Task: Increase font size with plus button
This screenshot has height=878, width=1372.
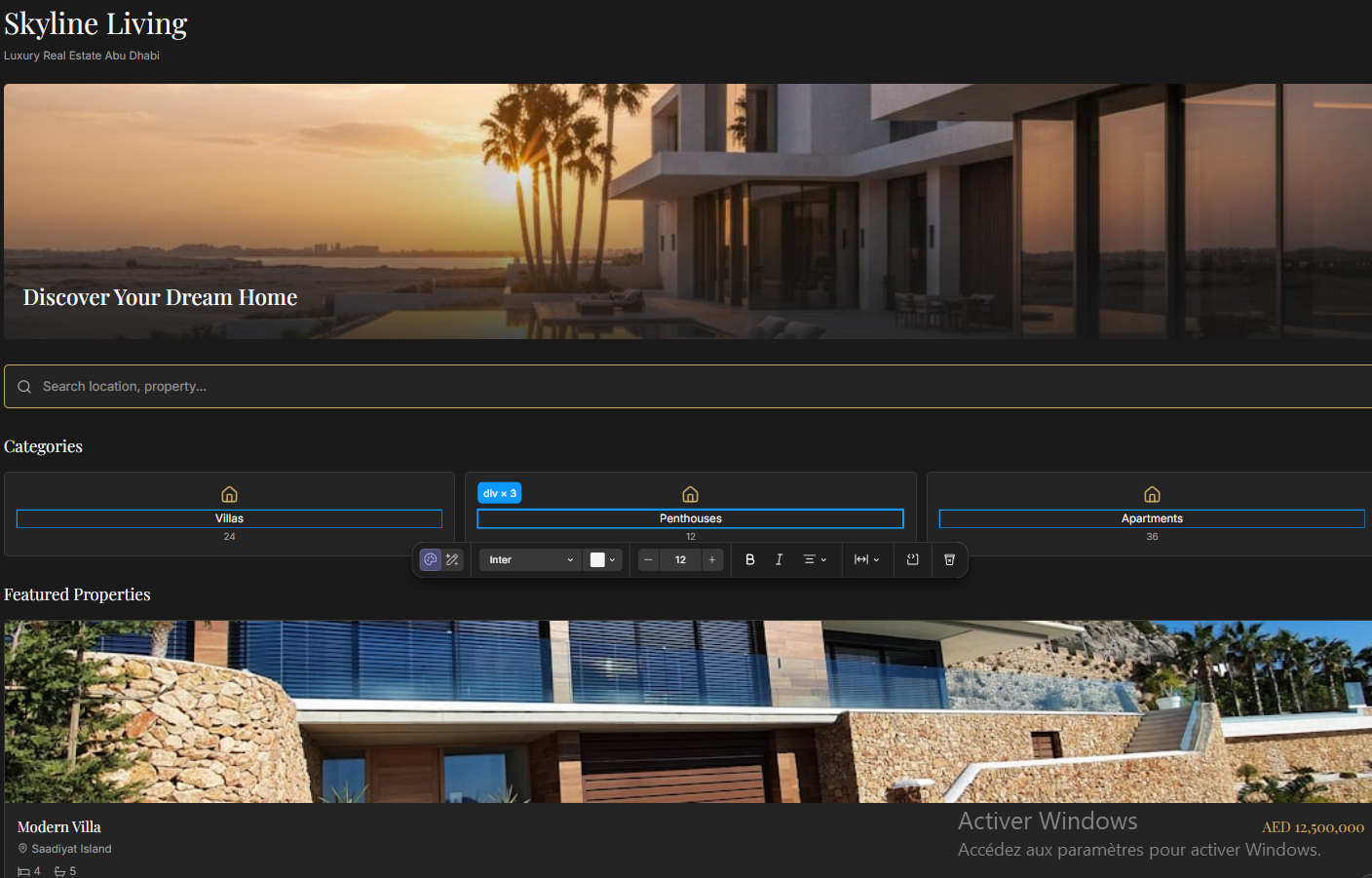Action: point(712,559)
